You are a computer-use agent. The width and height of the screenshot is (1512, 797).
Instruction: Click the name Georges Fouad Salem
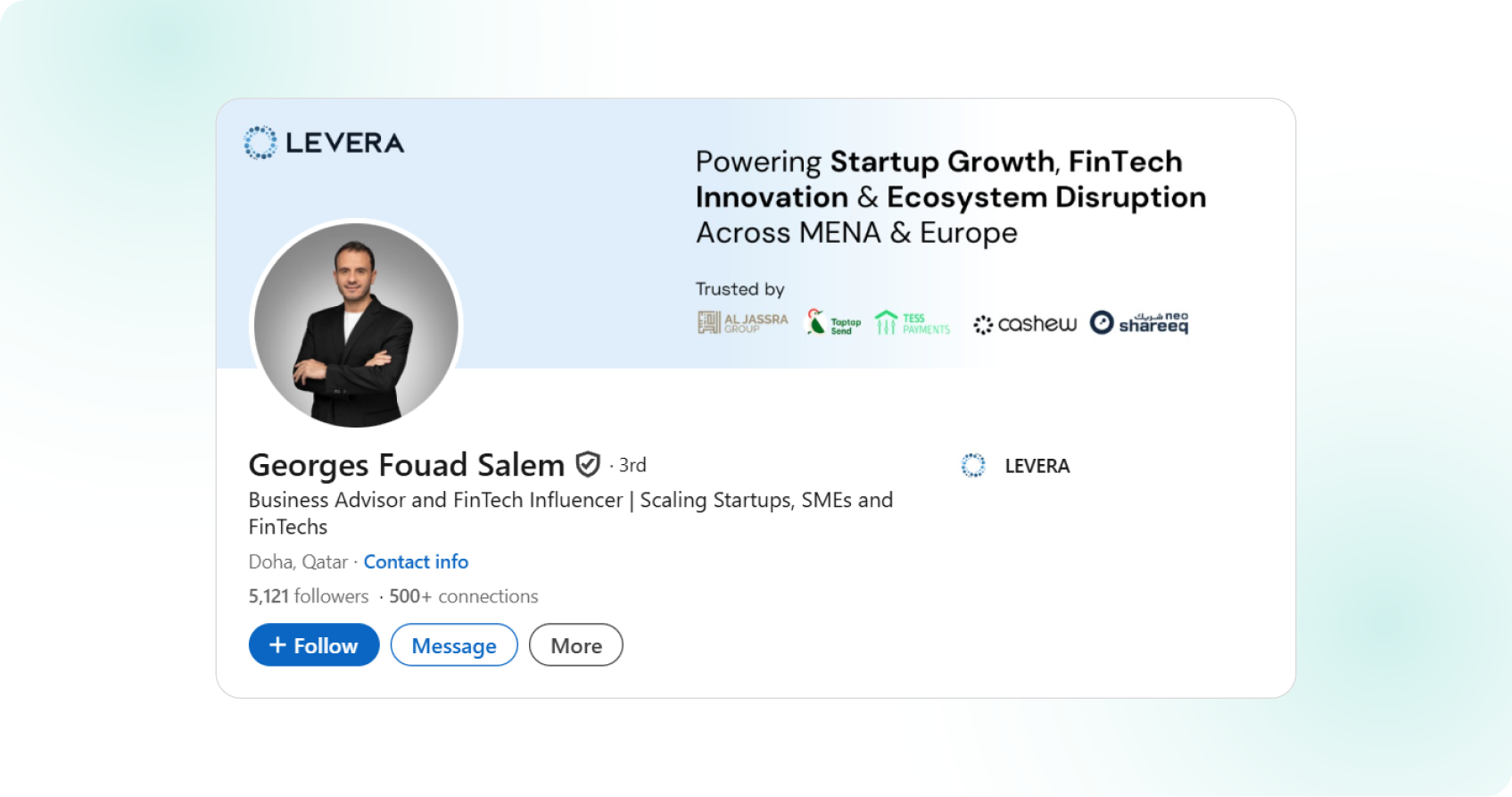click(406, 465)
